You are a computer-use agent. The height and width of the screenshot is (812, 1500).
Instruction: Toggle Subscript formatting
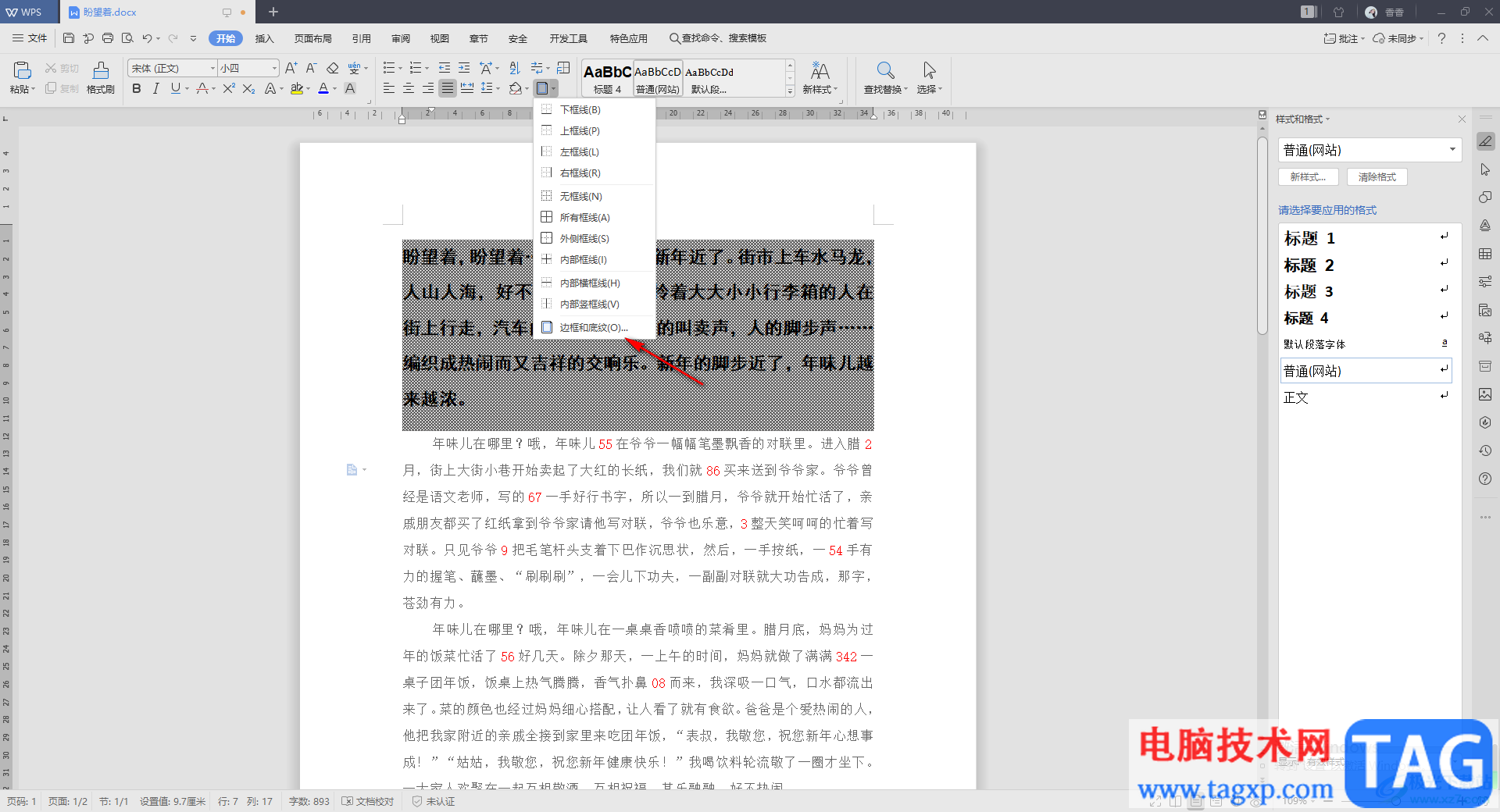coord(248,88)
